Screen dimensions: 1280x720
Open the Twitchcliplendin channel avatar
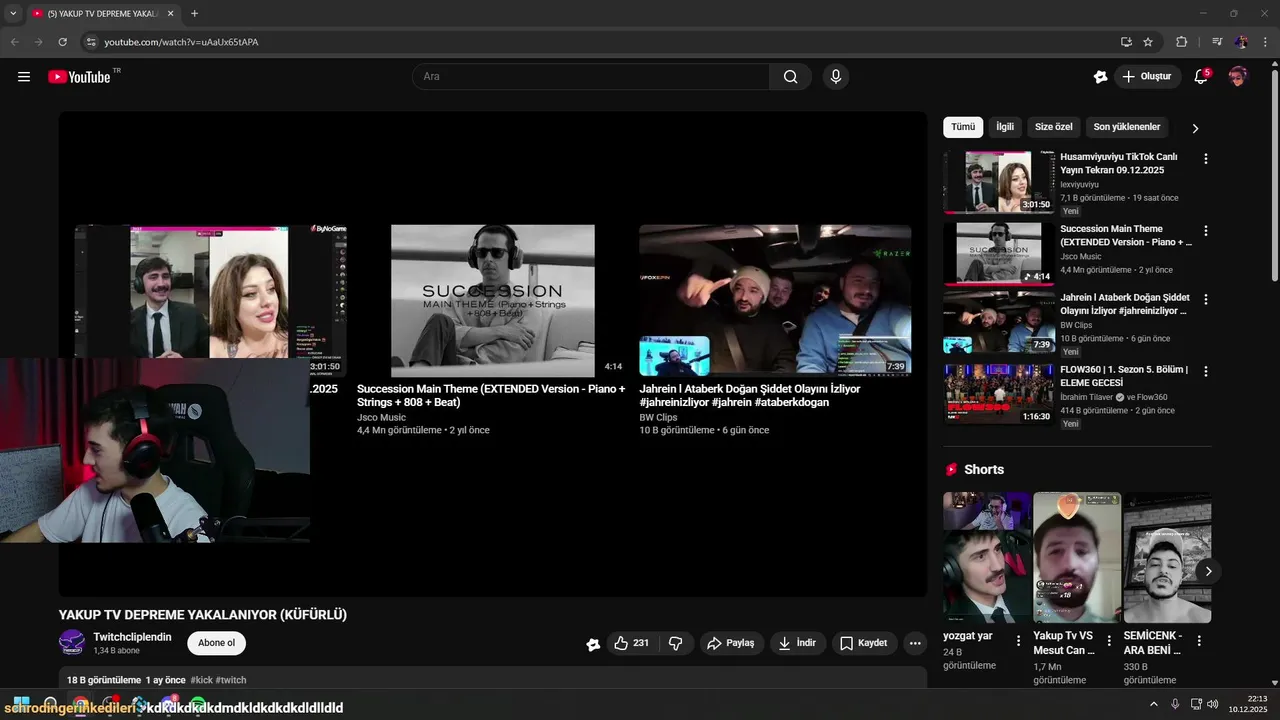click(72, 643)
